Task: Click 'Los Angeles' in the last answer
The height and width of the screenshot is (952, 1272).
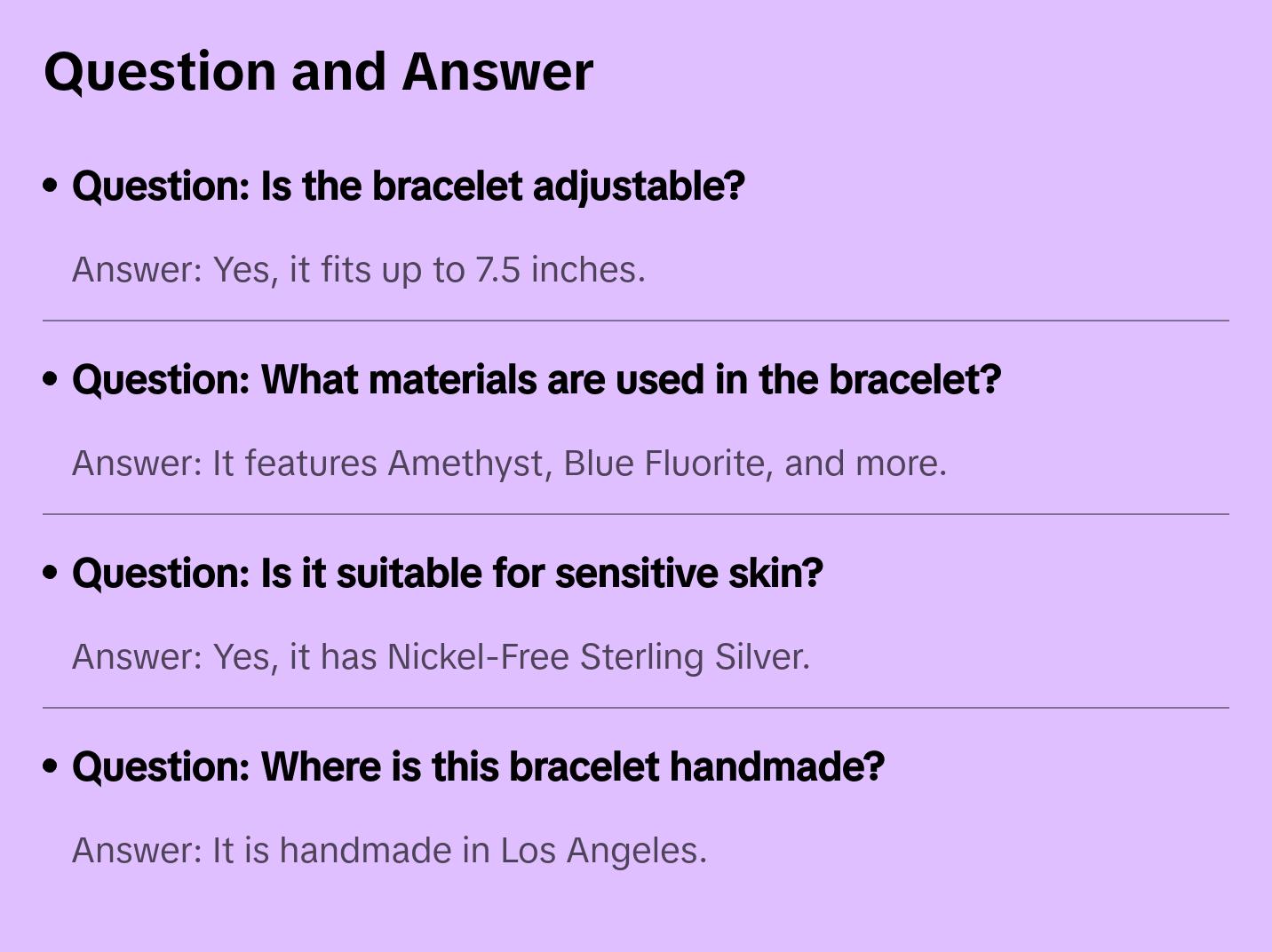Action: (603, 851)
